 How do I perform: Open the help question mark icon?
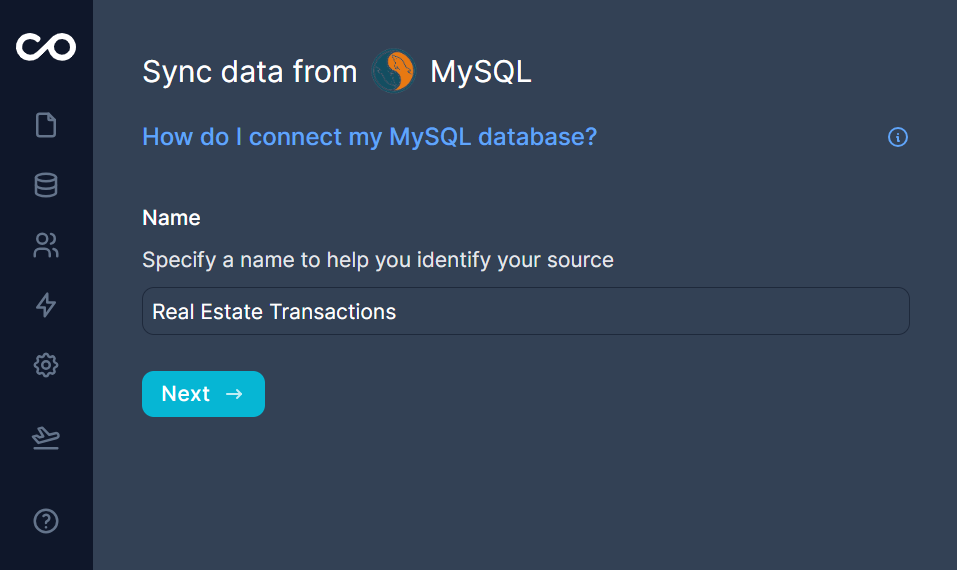point(46,521)
